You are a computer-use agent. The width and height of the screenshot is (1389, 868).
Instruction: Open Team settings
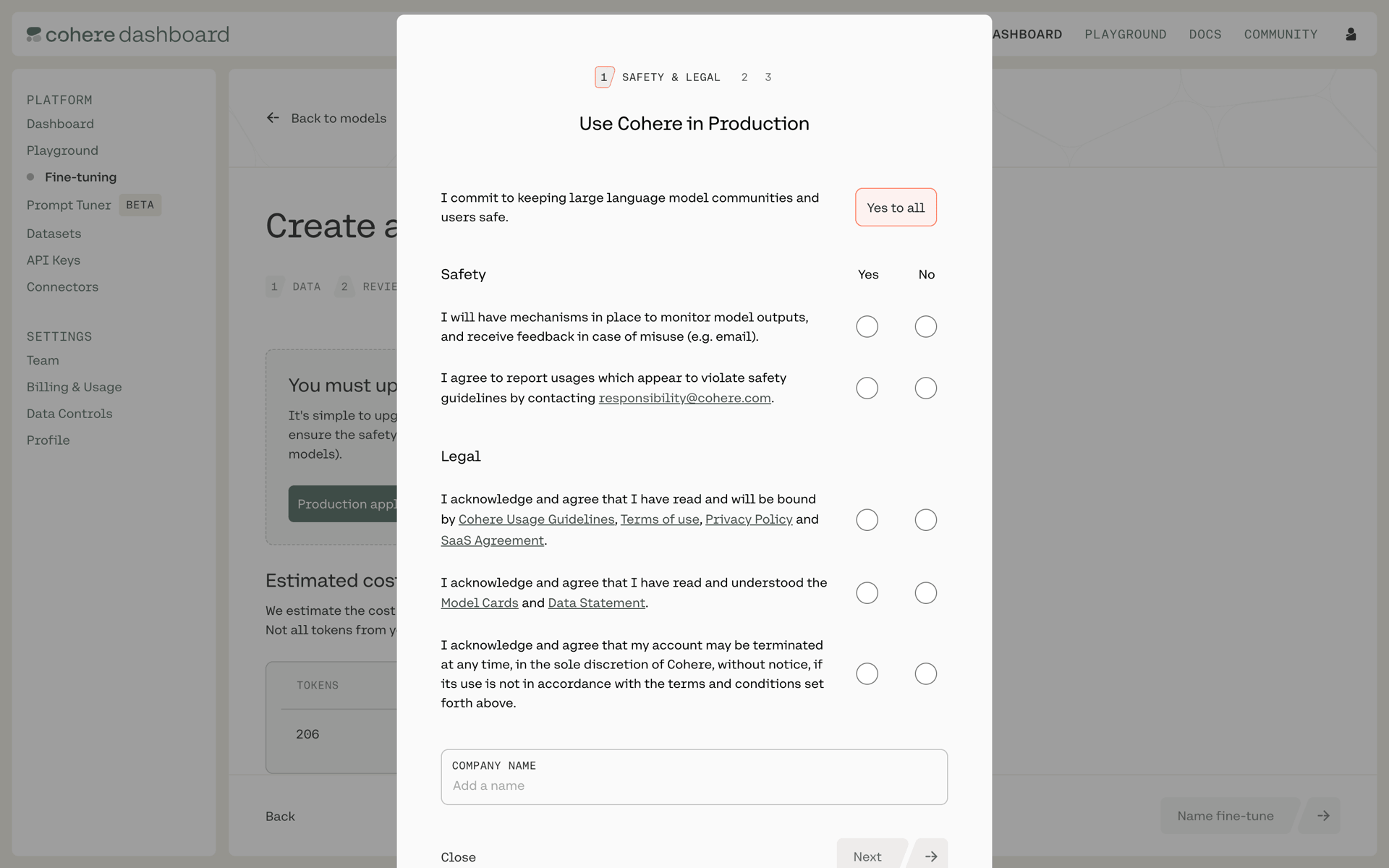point(43,360)
